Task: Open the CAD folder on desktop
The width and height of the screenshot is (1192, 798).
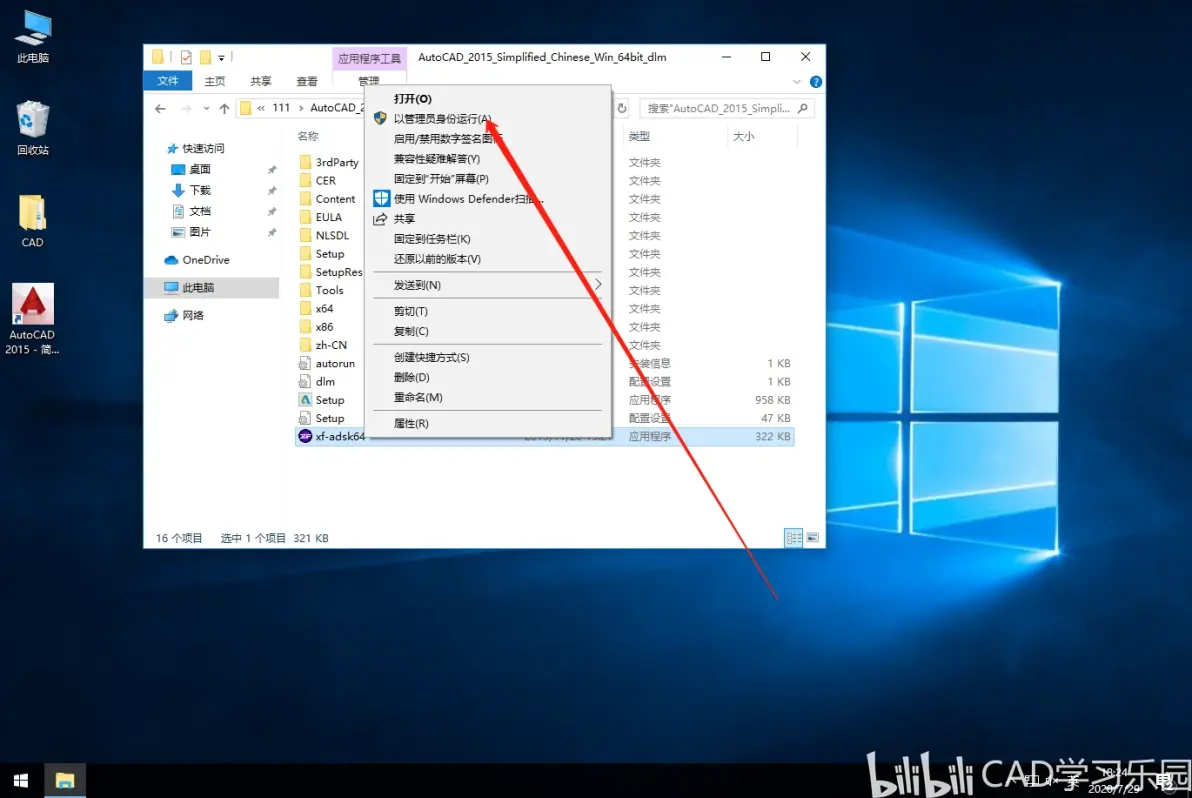Action: [32, 220]
